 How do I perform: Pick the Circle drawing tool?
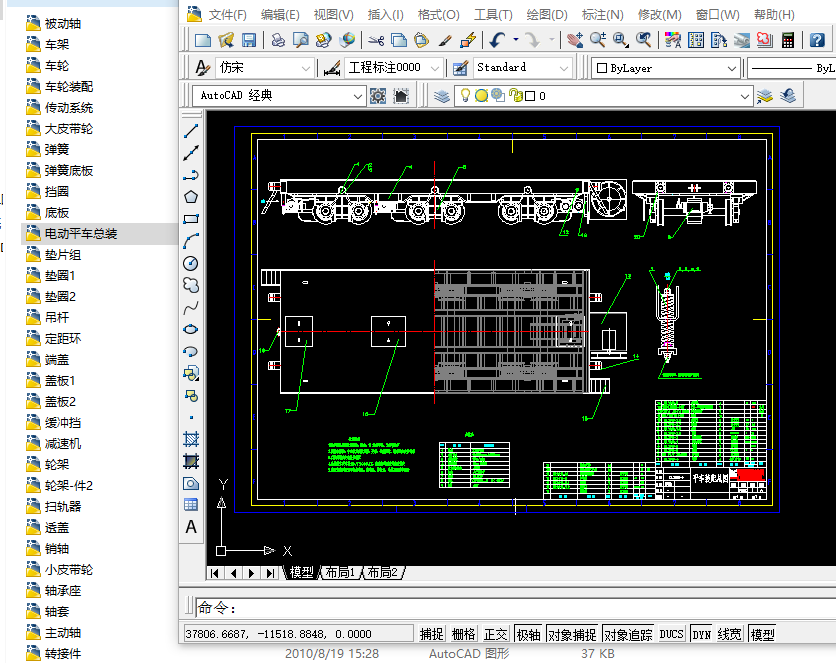[191, 263]
